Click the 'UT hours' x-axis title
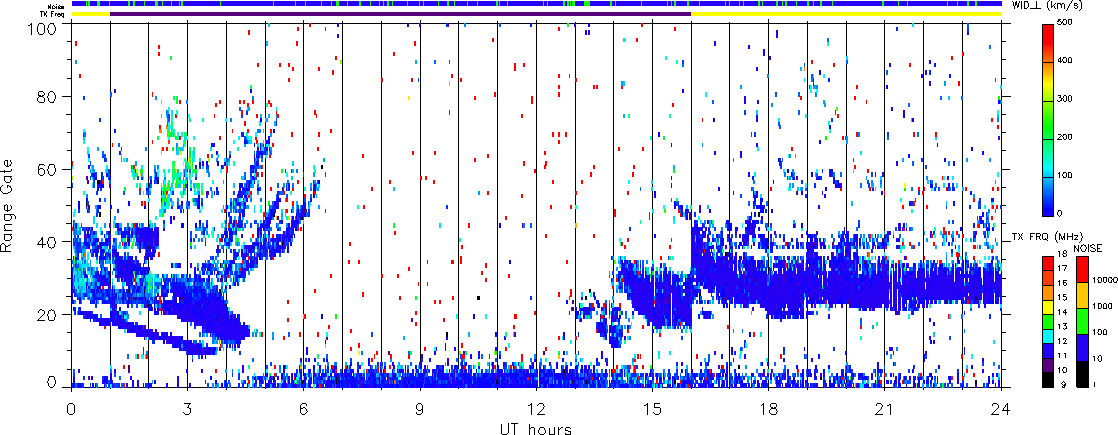 tap(536, 428)
